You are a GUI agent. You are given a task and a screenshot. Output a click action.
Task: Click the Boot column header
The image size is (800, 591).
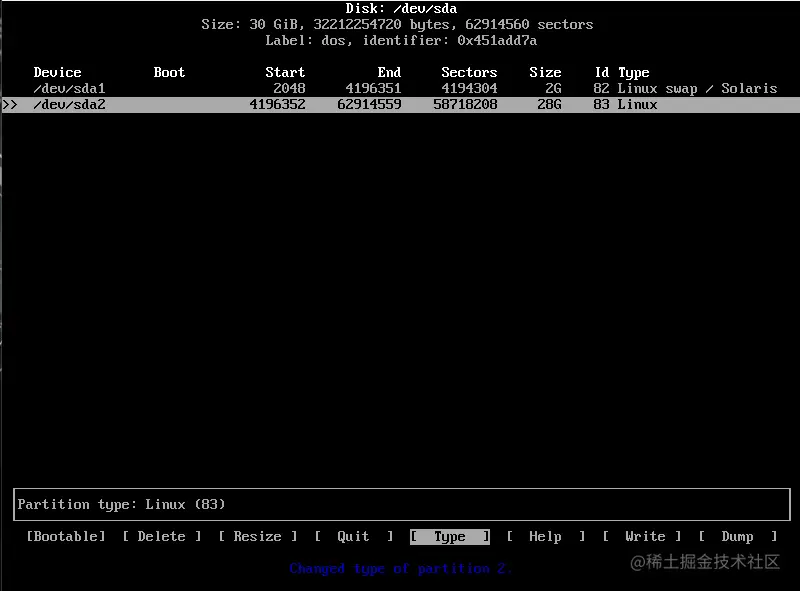click(x=169, y=72)
